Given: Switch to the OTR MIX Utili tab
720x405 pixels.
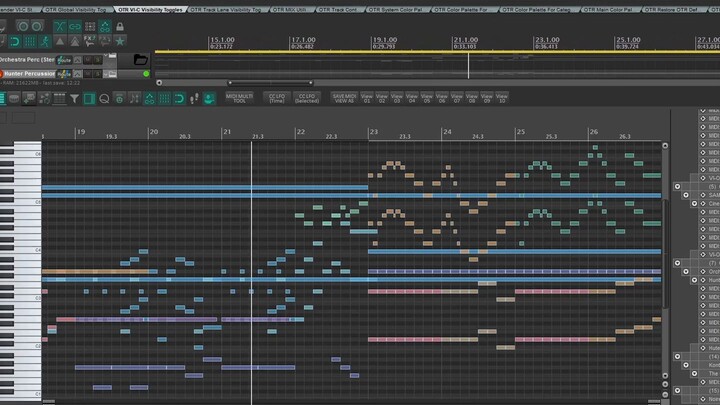Looking at the screenshot, I should pos(290,9).
